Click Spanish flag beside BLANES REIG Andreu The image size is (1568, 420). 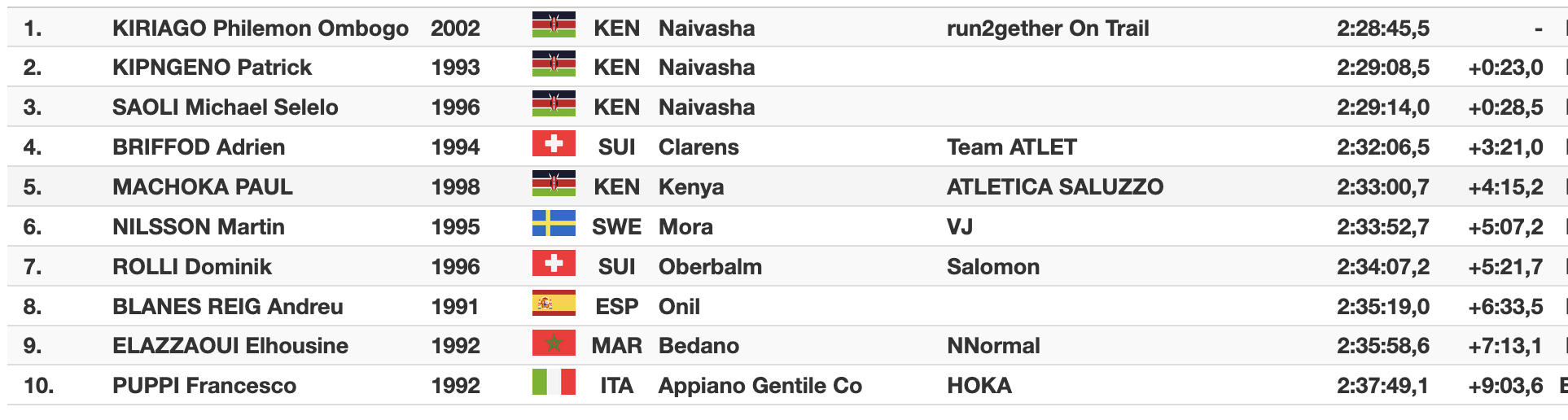554,304
